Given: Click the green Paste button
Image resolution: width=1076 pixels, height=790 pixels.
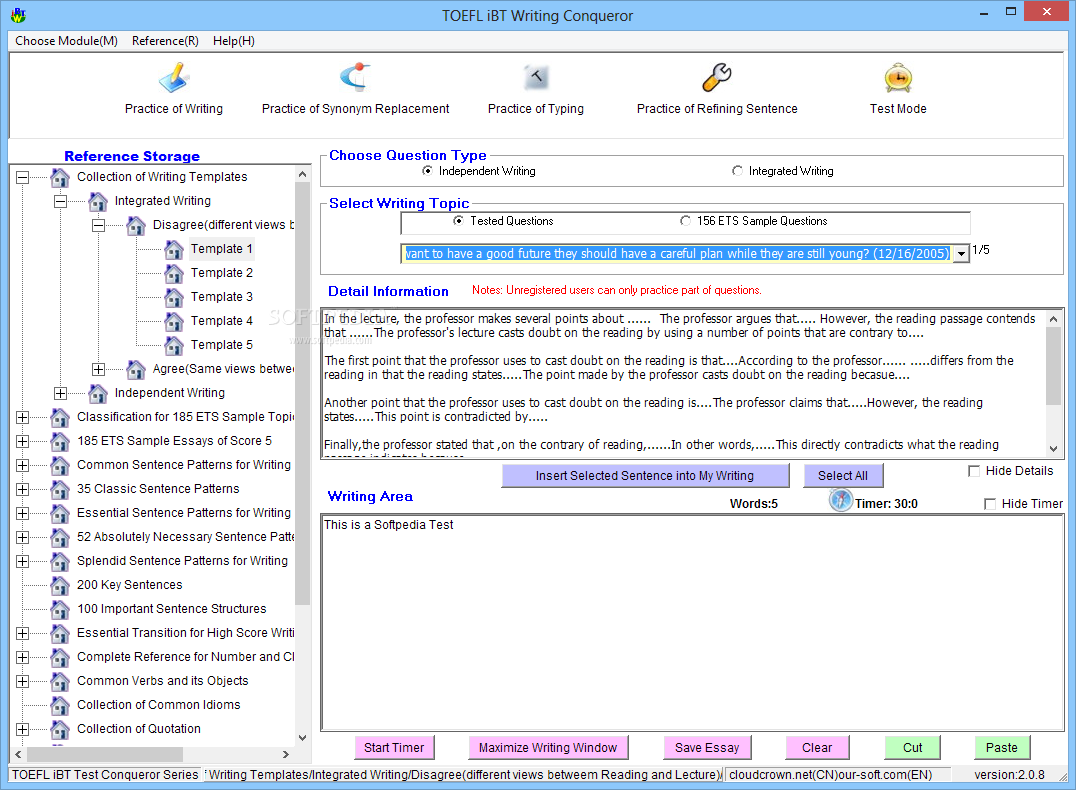Looking at the screenshot, I should click(1001, 747).
